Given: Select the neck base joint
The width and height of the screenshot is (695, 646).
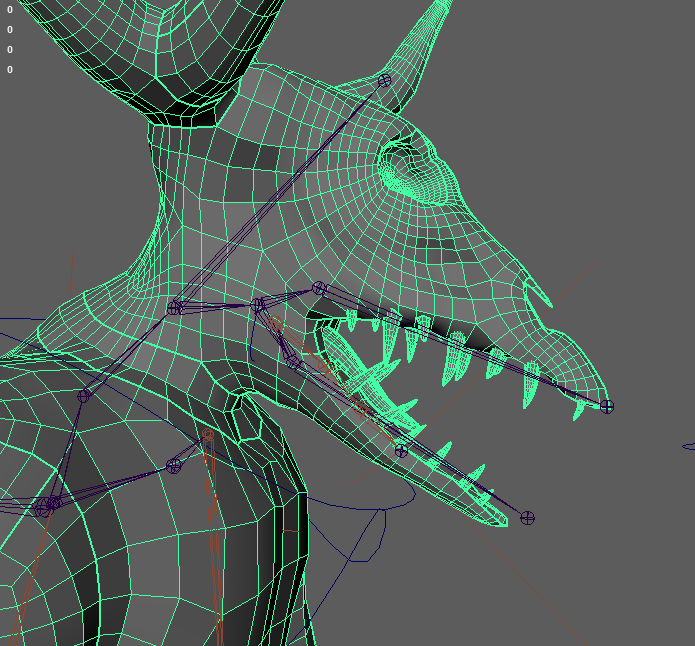Looking at the screenshot, I should pyautogui.click(x=175, y=307).
